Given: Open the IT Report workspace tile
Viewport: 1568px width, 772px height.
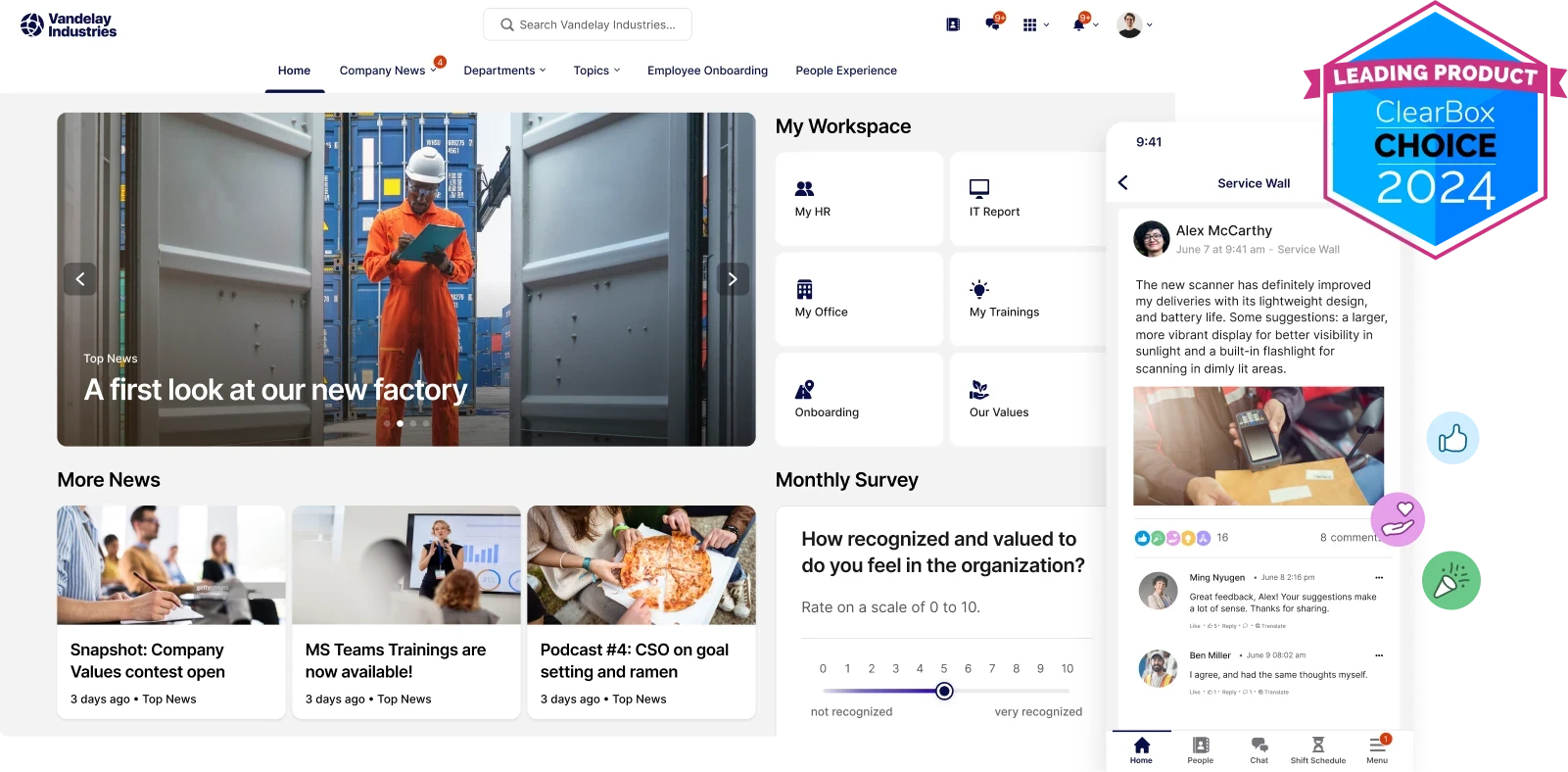Looking at the screenshot, I should pyautogui.click(x=1028, y=199).
